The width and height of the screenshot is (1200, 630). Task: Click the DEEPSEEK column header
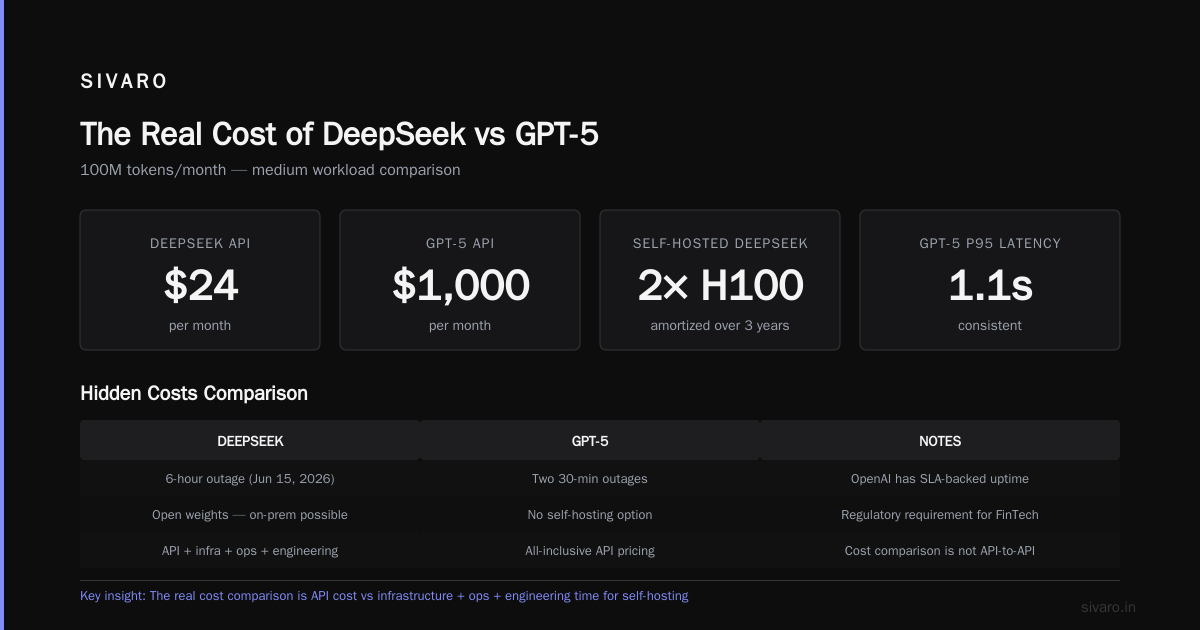[x=250, y=441]
